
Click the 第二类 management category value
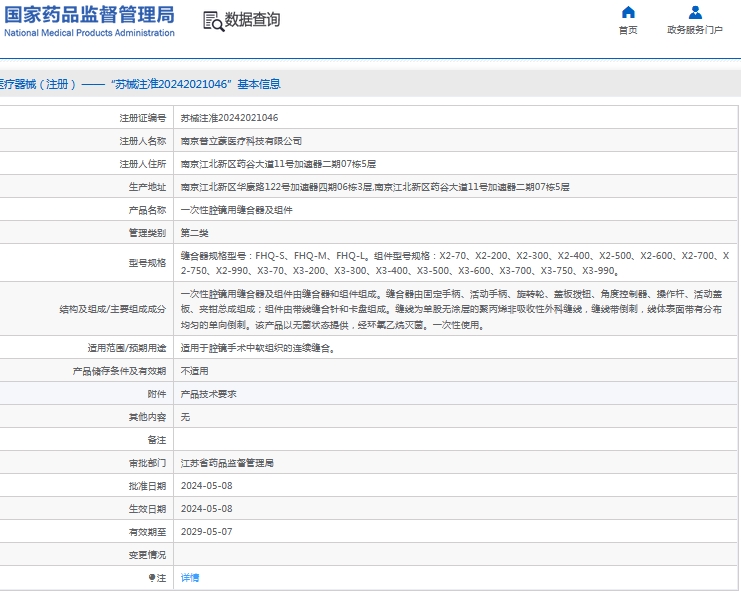click(x=194, y=233)
